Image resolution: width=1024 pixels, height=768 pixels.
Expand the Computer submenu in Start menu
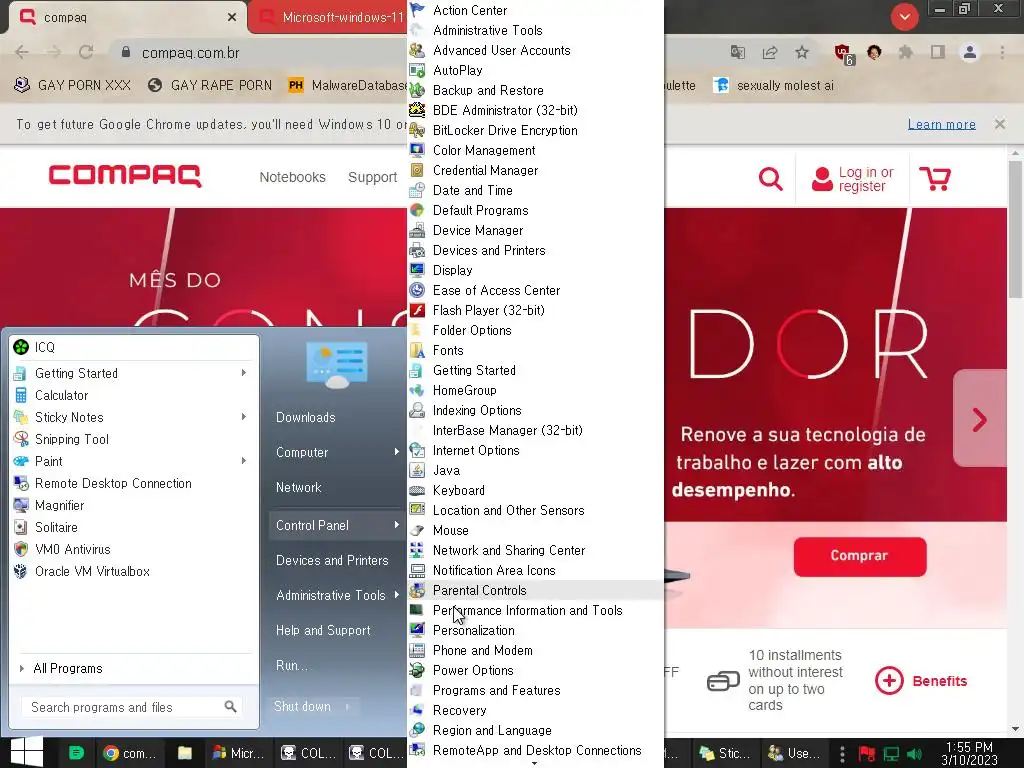click(x=396, y=452)
